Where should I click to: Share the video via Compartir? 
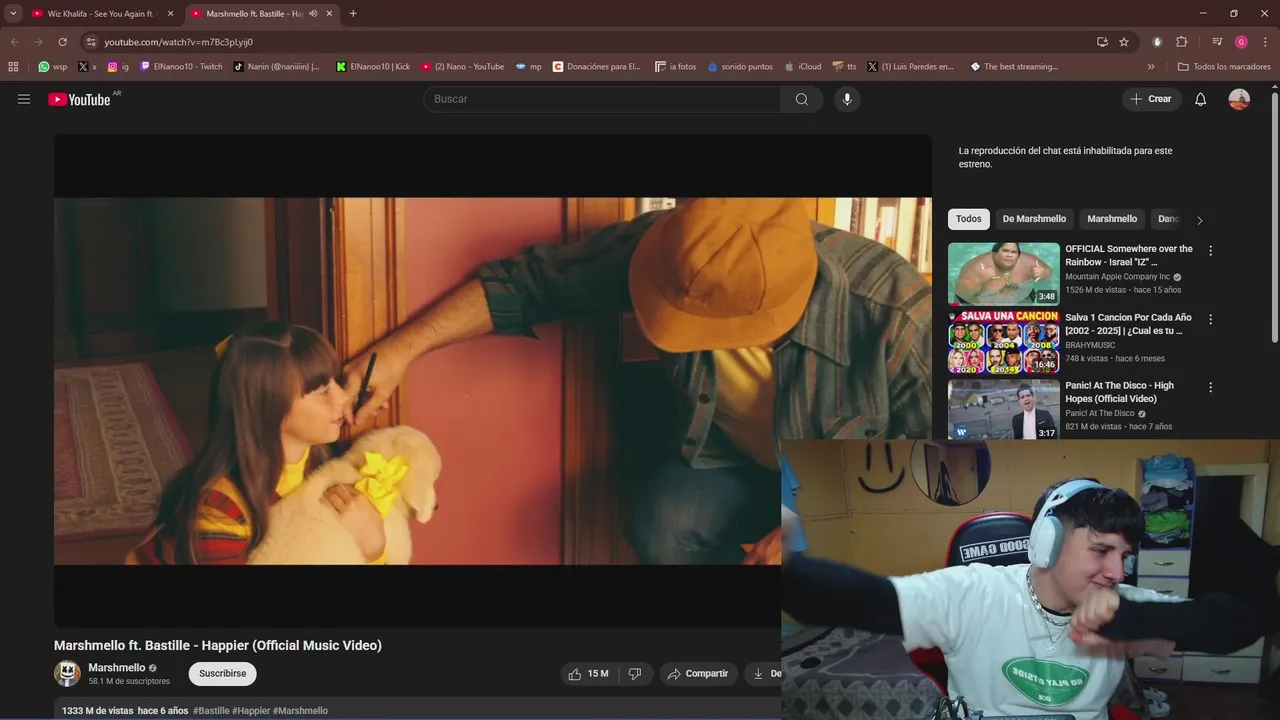(698, 674)
